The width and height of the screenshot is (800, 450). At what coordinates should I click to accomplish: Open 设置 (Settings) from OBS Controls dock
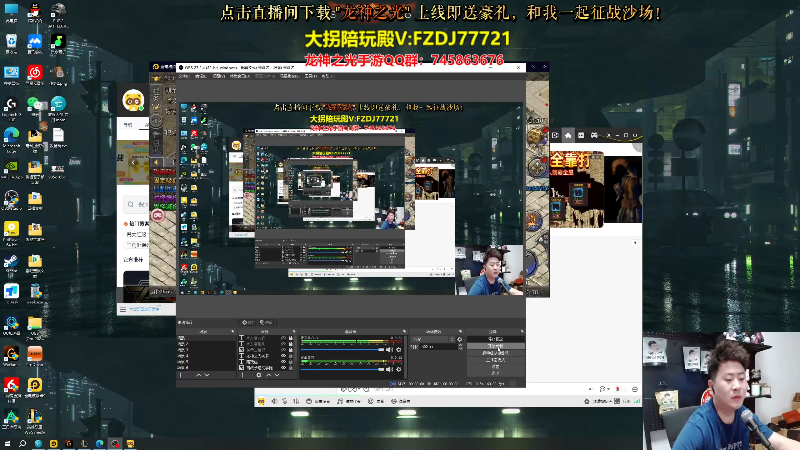click(495, 367)
